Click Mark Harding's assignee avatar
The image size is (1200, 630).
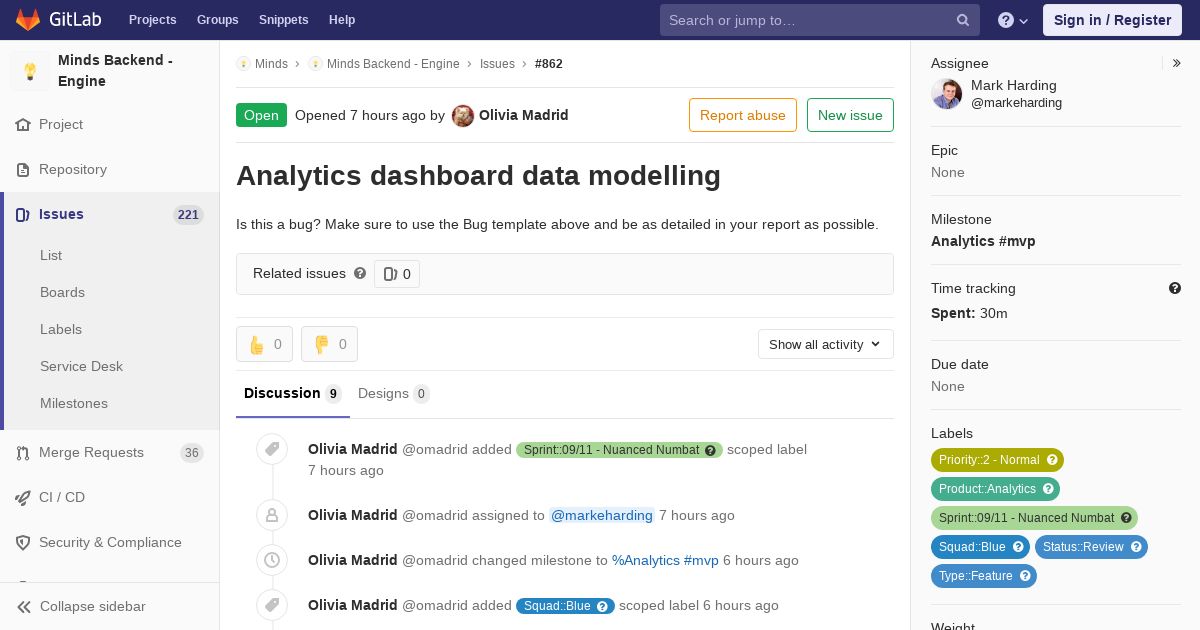click(x=947, y=94)
